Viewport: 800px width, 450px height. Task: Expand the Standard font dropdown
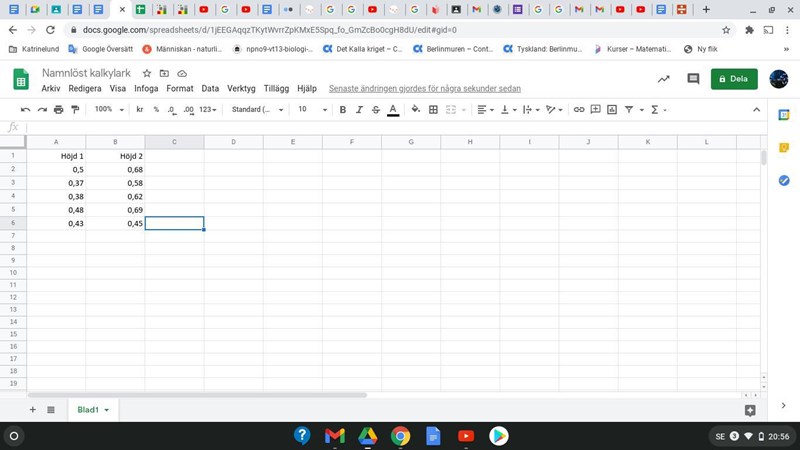(x=257, y=109)
